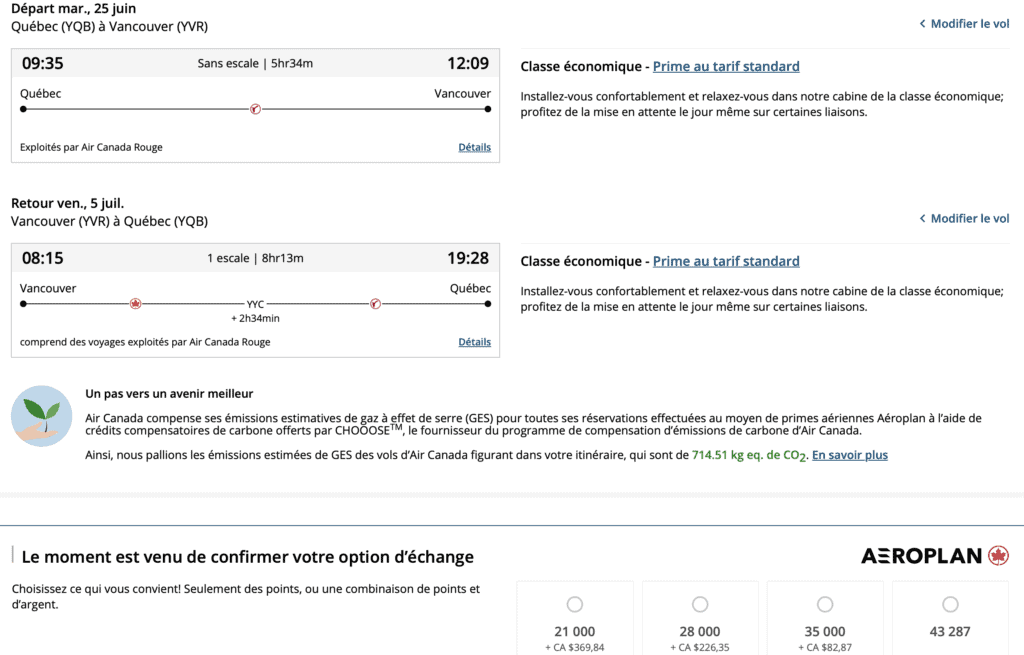Select the 28 000 points plus CA $226,35 option
This screenshot has height=655, width=1024.
(x=700, y=604)
